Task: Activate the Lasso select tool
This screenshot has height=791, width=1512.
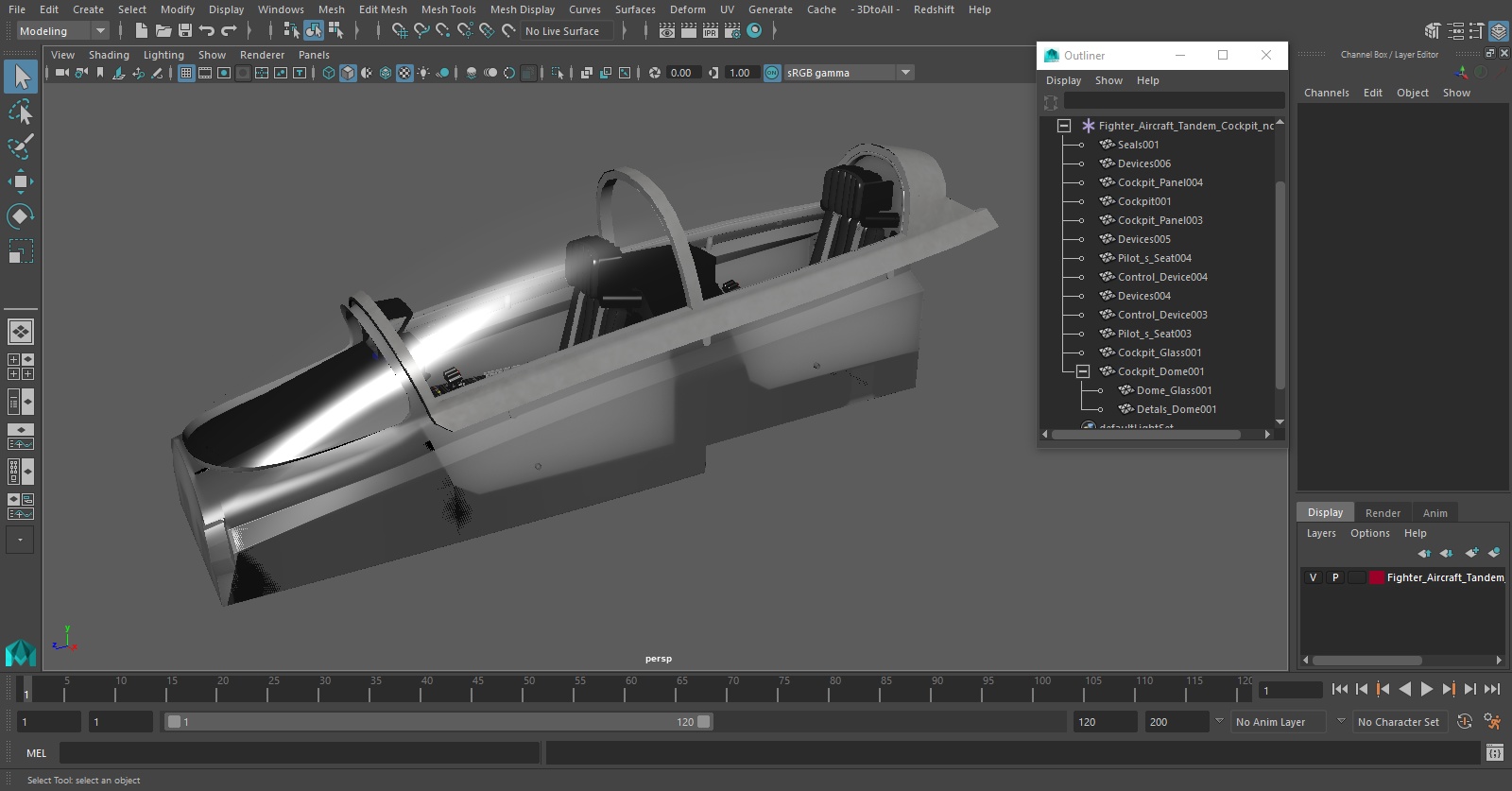Action: point(20,112)
